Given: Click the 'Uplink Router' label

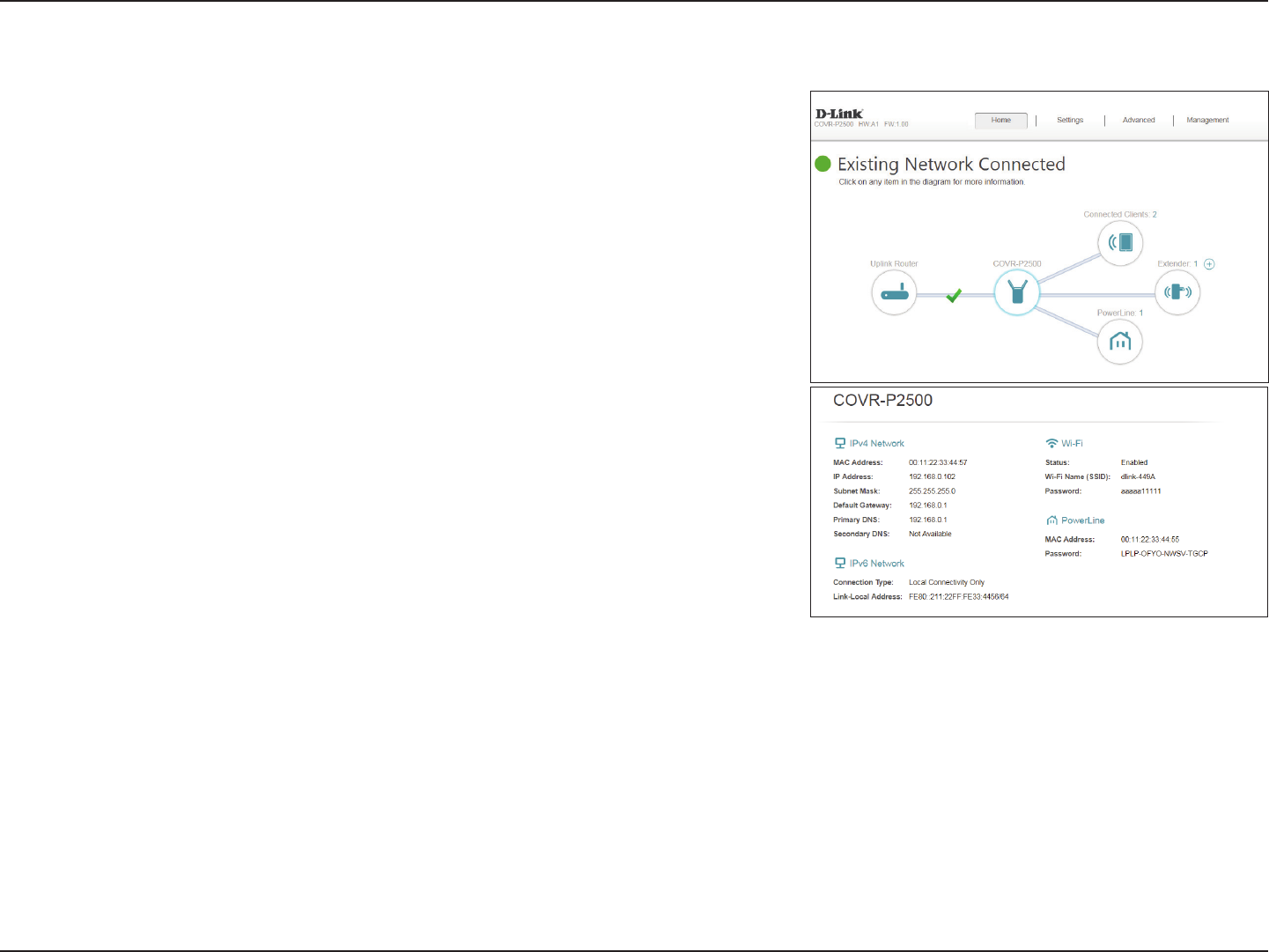Looking at the screenshot, I should [894, 264].
